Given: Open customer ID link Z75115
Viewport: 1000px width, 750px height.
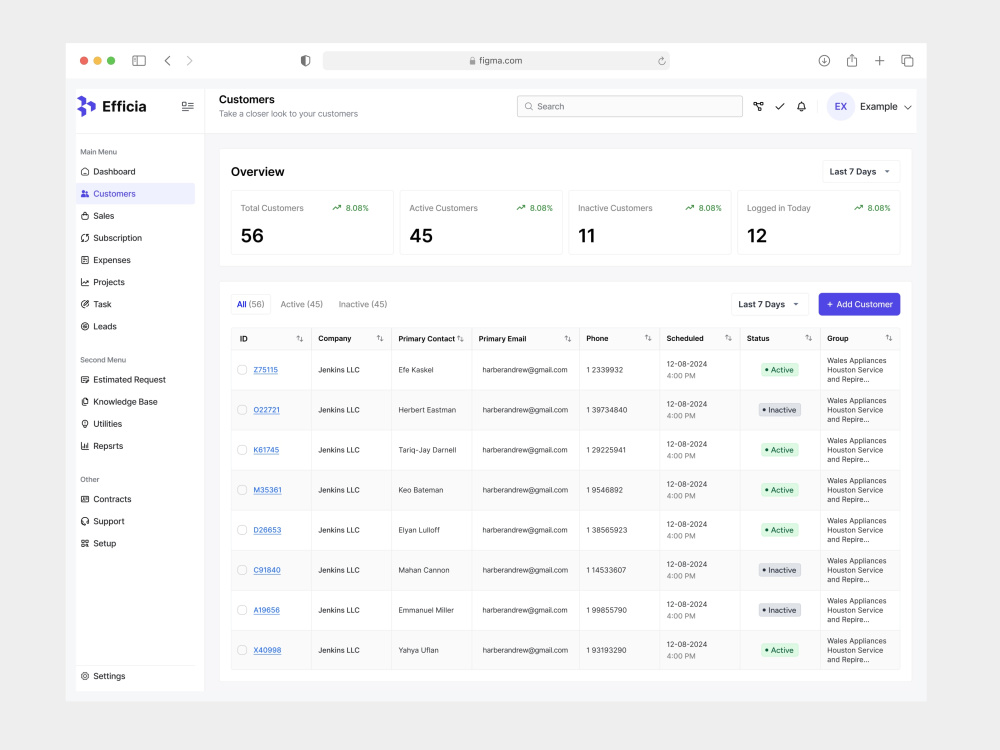Looking at the screenshot, I should (265, 370).
